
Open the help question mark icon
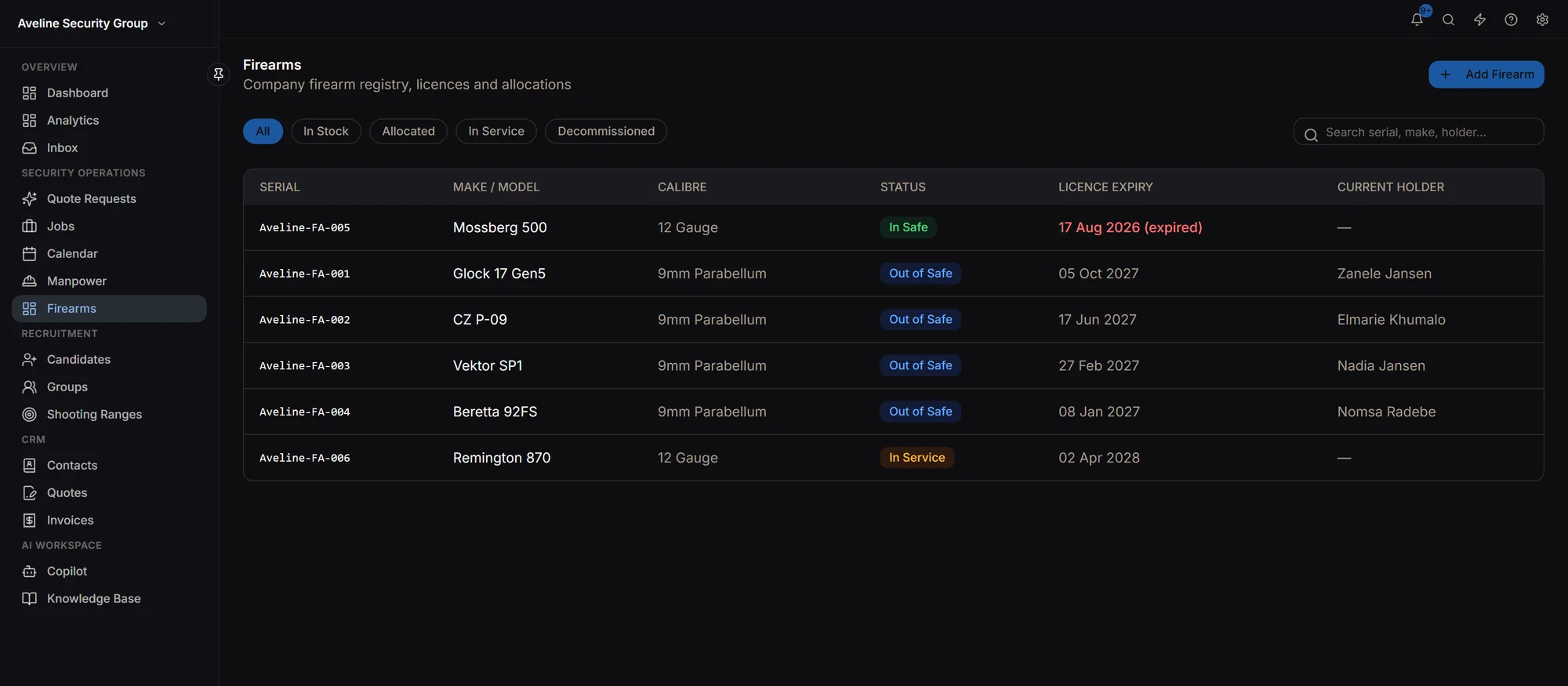point(1511,20)
